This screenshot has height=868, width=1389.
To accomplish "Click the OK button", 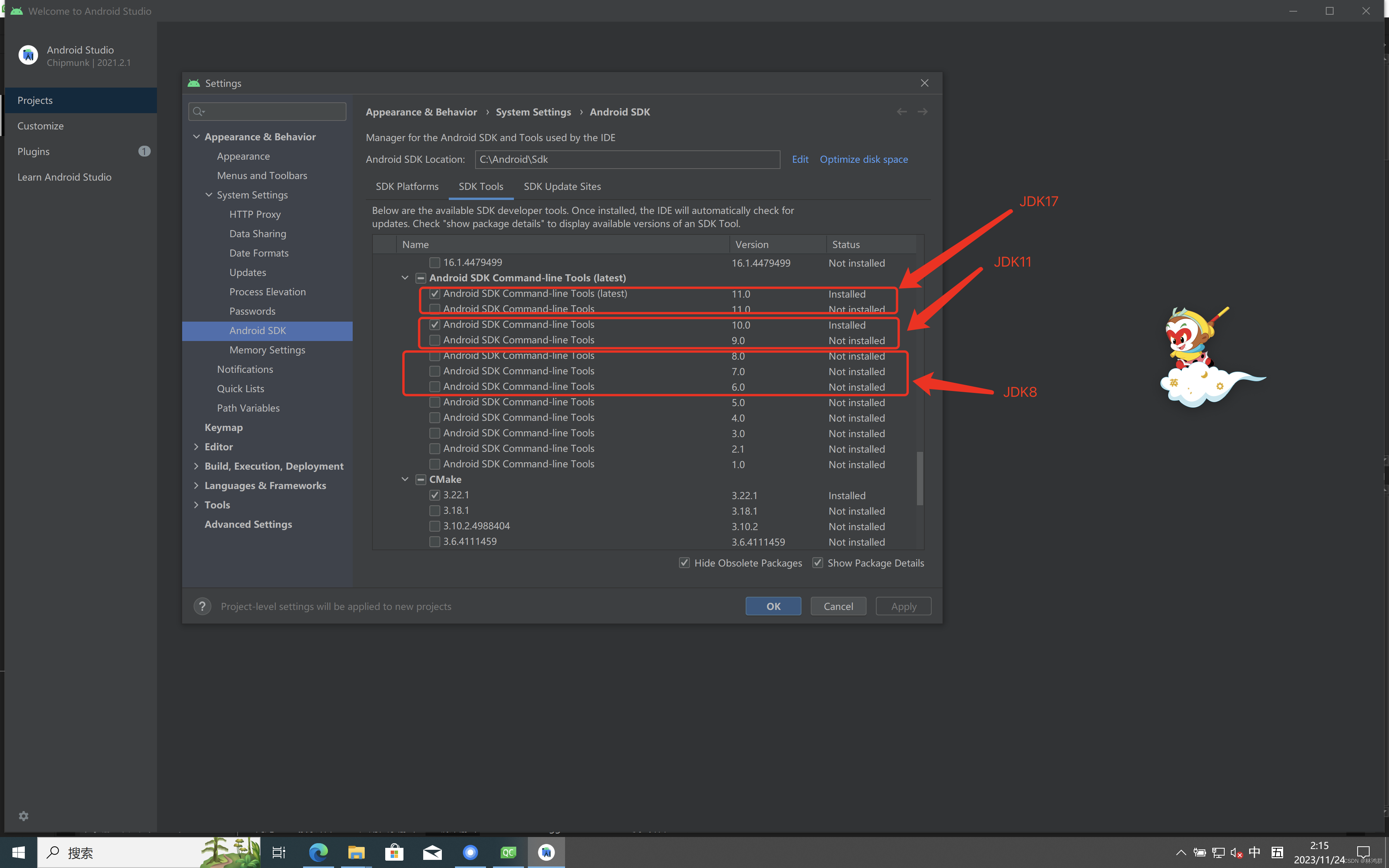I will pyautogui.click(x=773, y=606).
